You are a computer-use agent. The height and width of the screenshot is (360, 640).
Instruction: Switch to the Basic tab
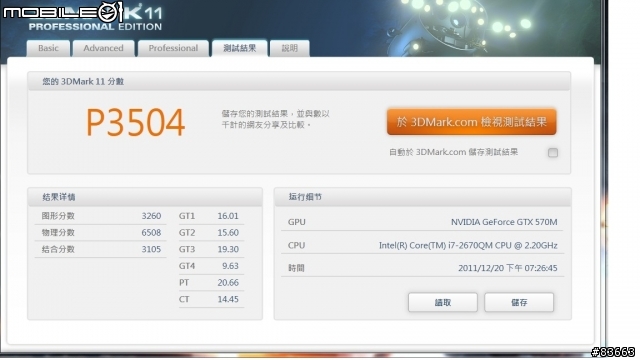[x=48, y=48]
